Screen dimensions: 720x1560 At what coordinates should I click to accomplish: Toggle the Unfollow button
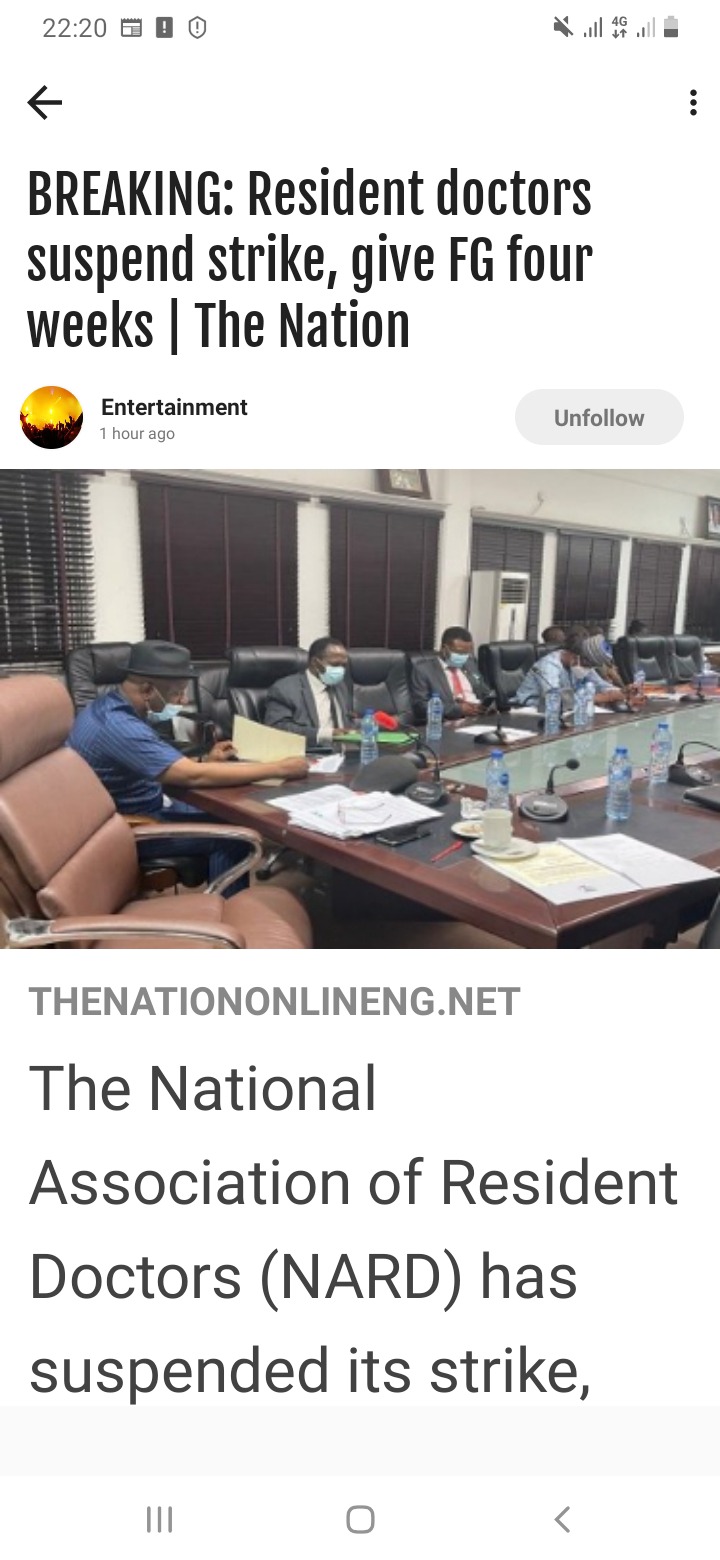tap(599, 417)
